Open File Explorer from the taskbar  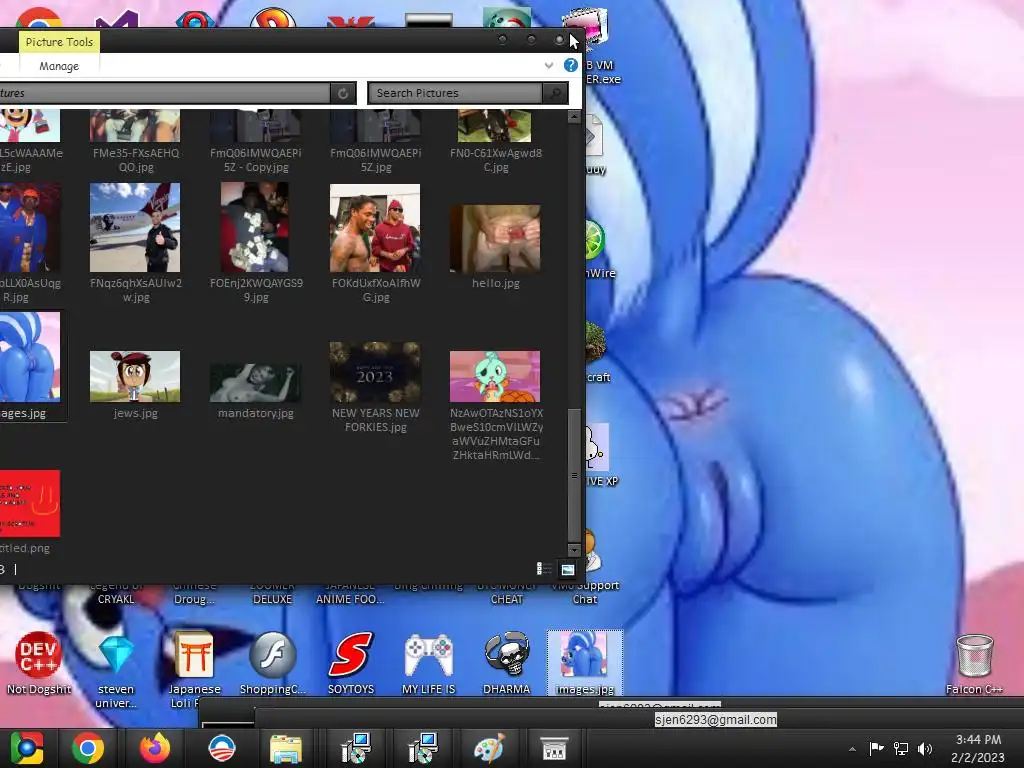pos(286,748)
